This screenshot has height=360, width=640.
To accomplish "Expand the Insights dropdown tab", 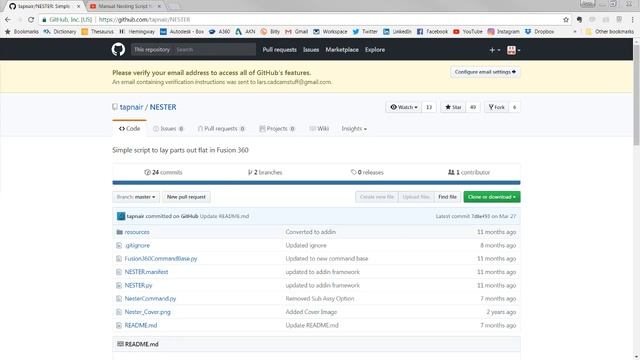I will (354, 129).
